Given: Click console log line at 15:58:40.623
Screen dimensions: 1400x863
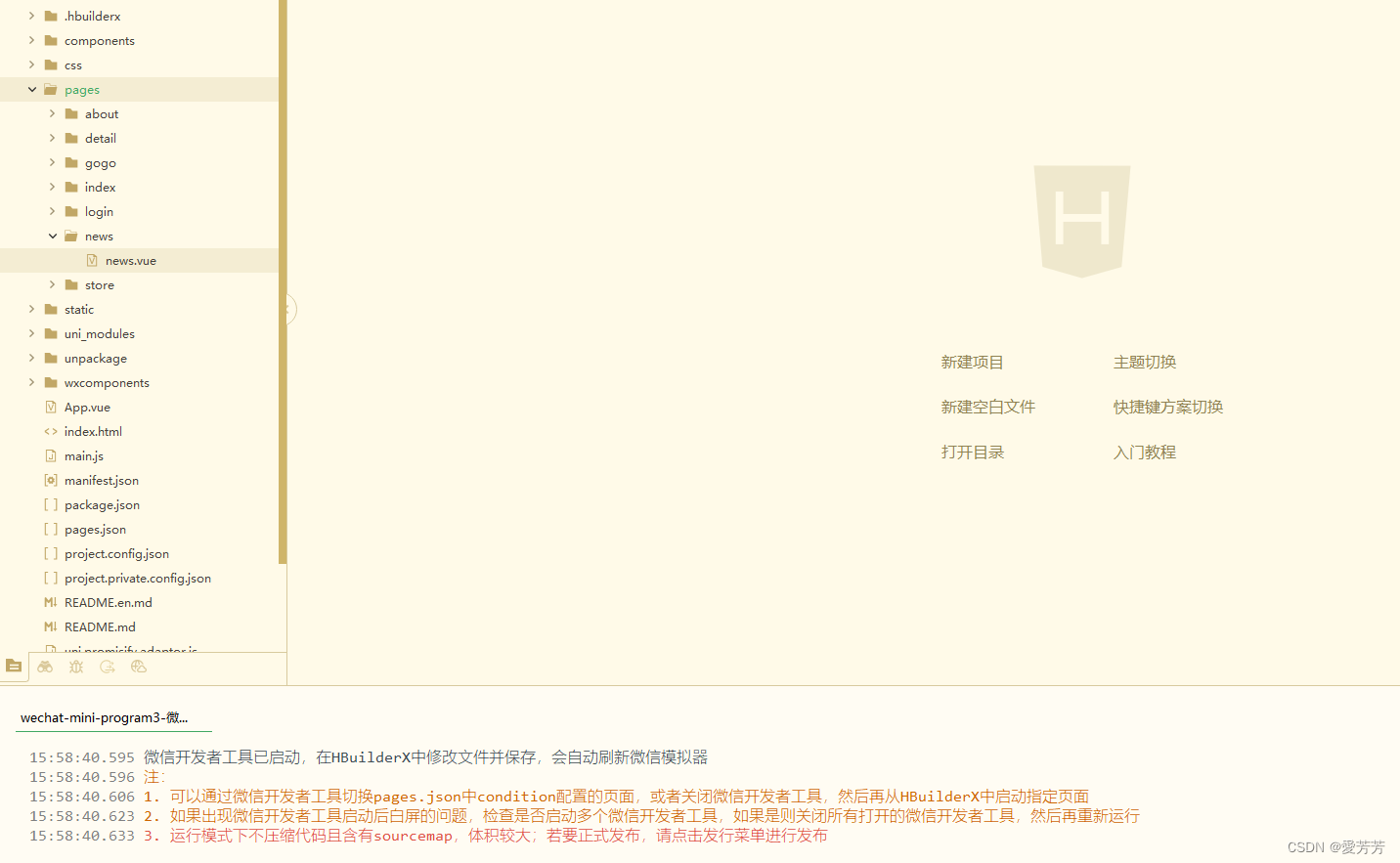Looking at the screenshot, I should [x=585, y=815].
